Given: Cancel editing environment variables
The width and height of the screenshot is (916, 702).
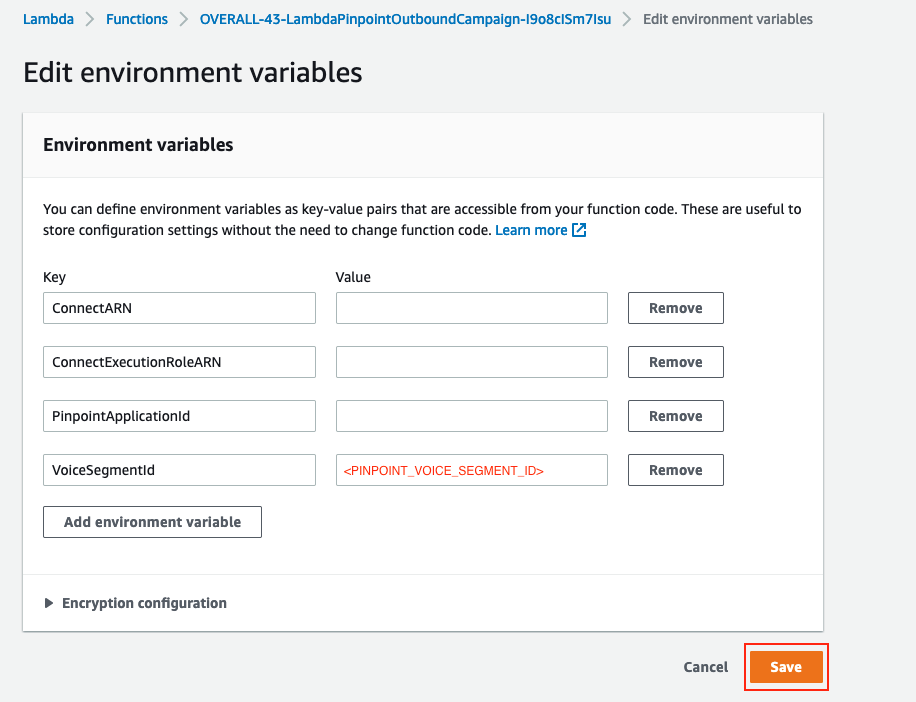Looking at the screenshot, I should tap(705, 667).
